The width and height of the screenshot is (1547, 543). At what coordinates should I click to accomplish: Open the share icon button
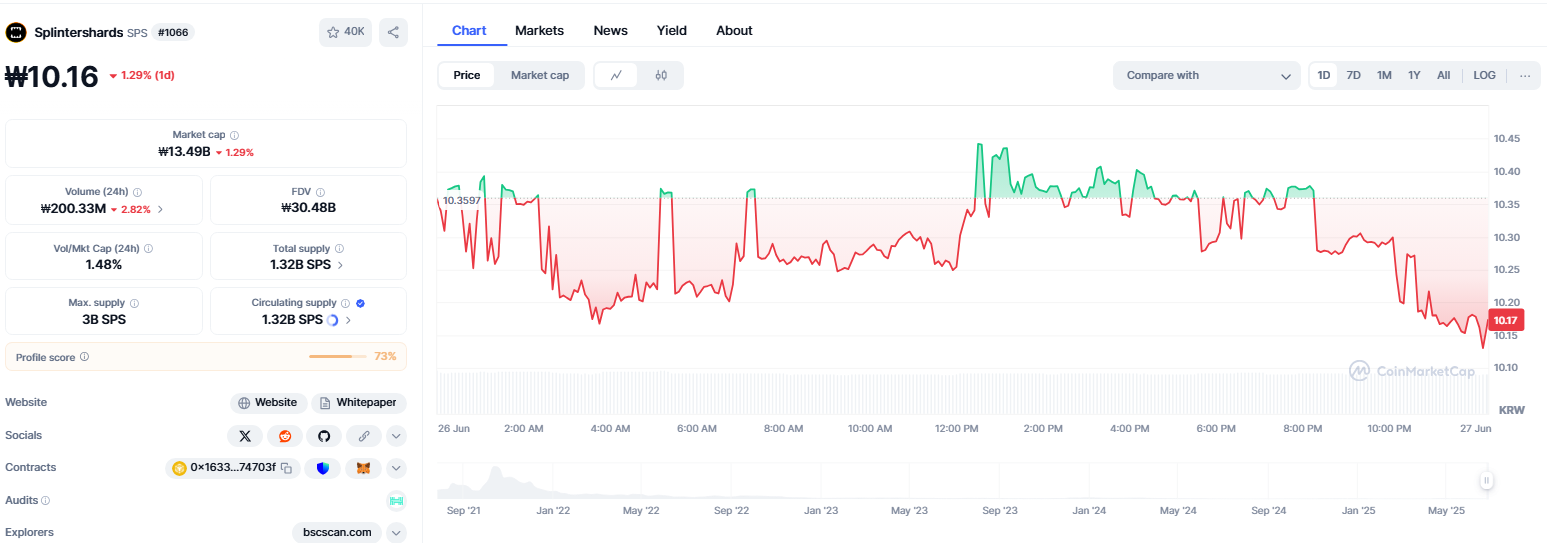tap(393, 32)
